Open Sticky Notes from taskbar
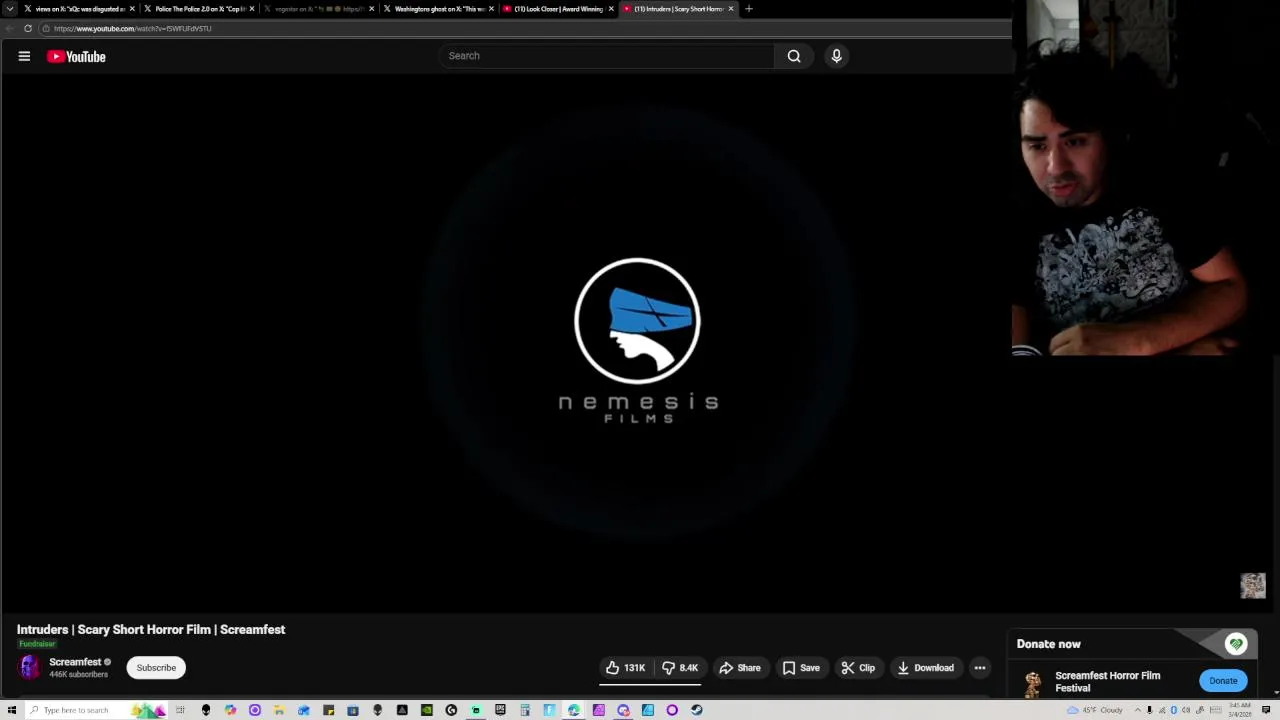 coord(328,710)
